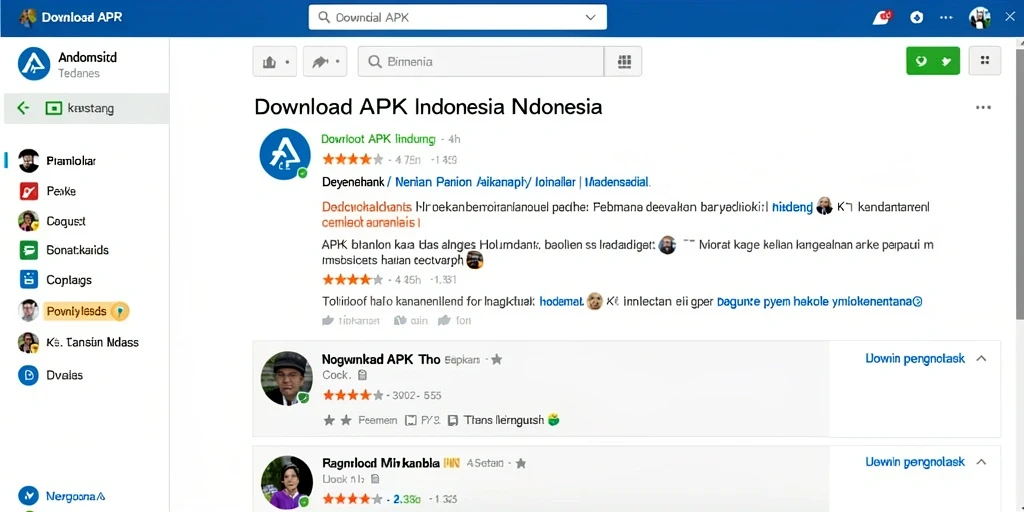This screenshot has height=512, width=1024.
Task: Go back using the green arrow
Action: pos(24,108)
